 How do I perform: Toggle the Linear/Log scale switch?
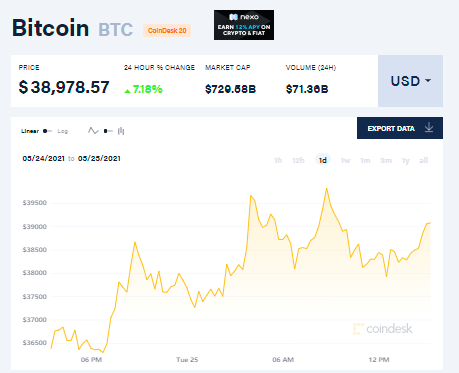[47, 131]
